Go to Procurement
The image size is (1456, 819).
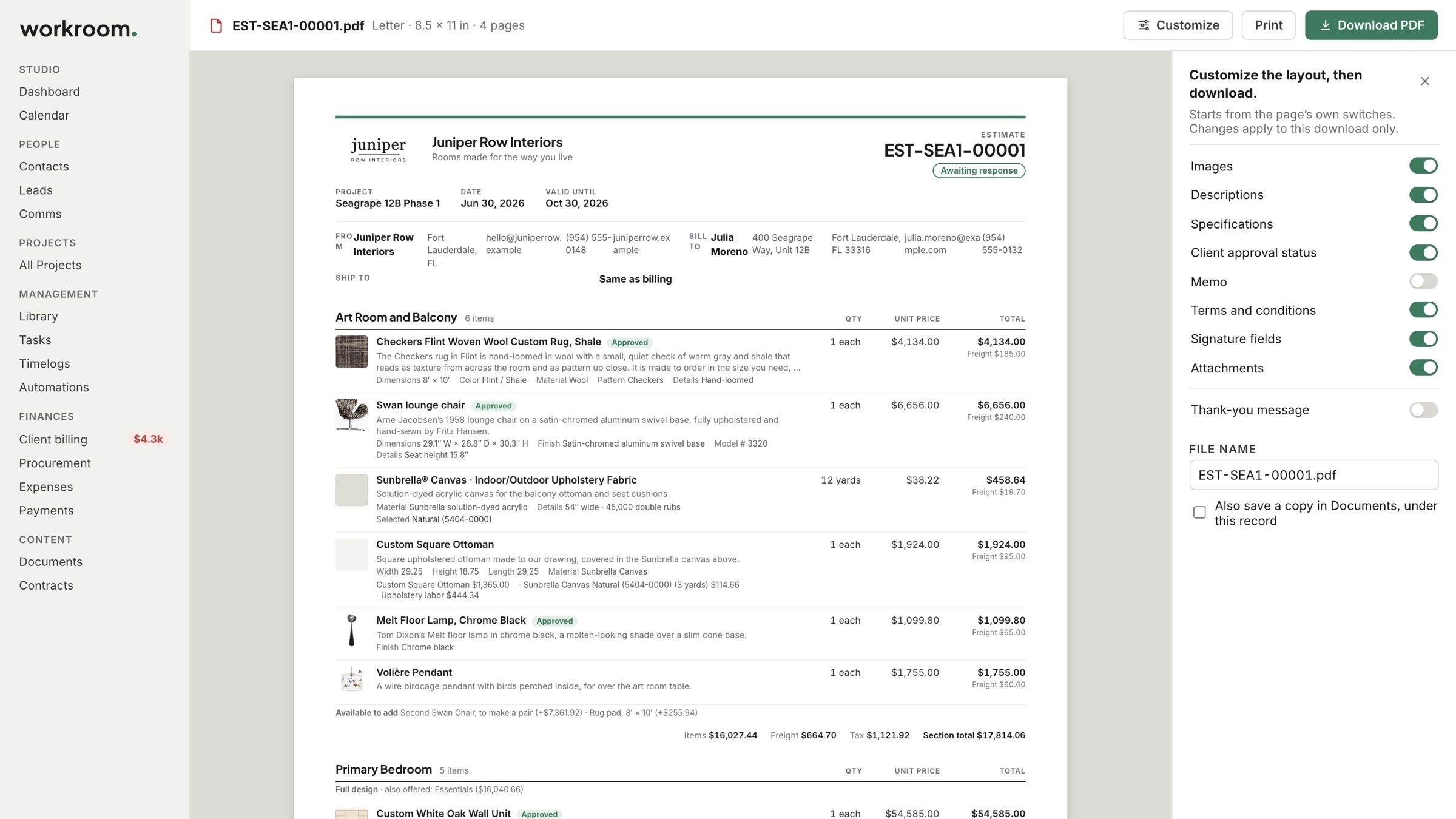tap(55, 463)
